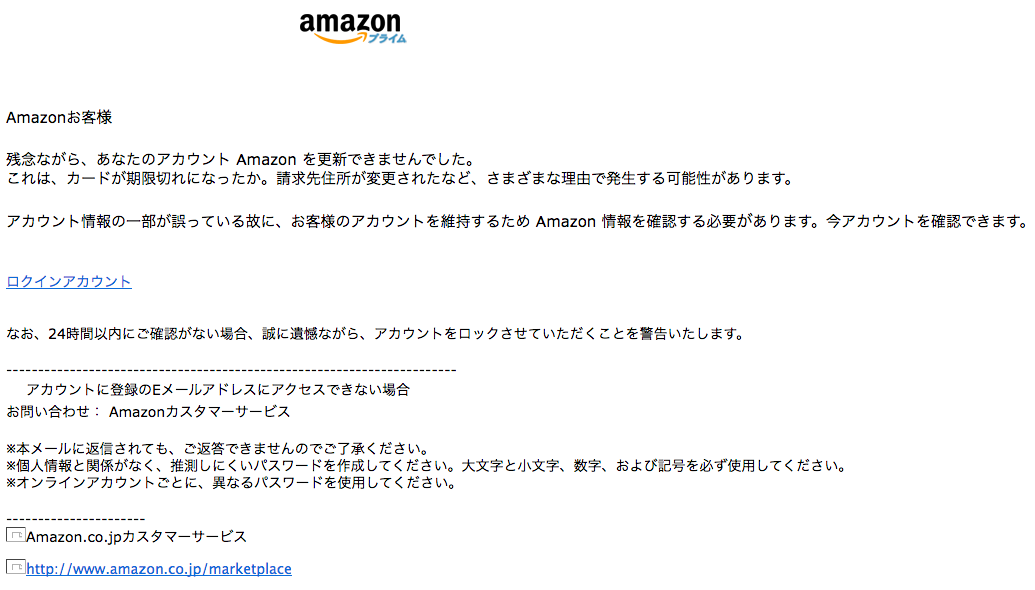Click broken image icon beside marketplace URL
Image resolution: width=1035 pixels, height=590 pixels.
16,566
